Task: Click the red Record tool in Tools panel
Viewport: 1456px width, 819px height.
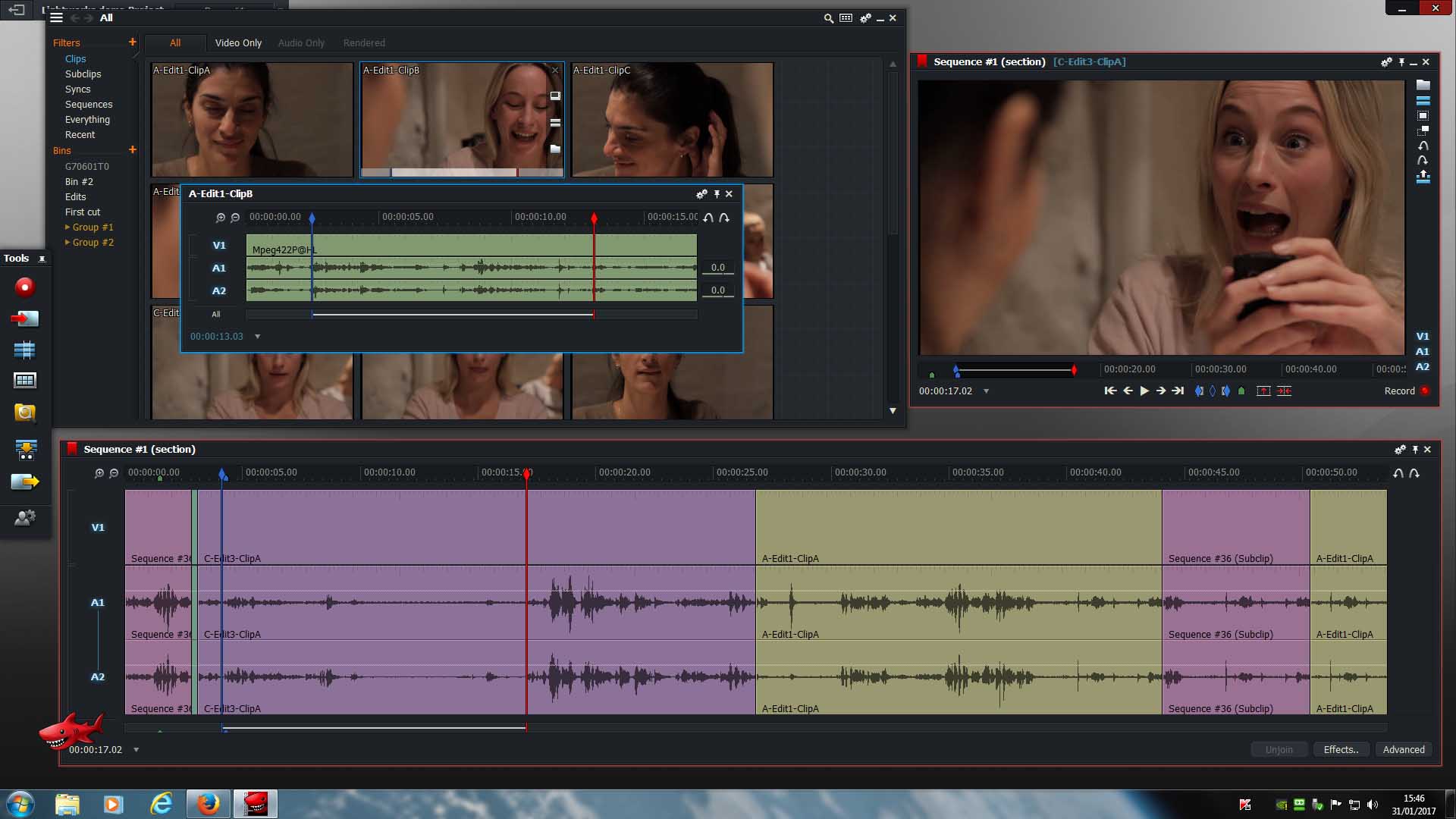Action: tap(25, 287)
